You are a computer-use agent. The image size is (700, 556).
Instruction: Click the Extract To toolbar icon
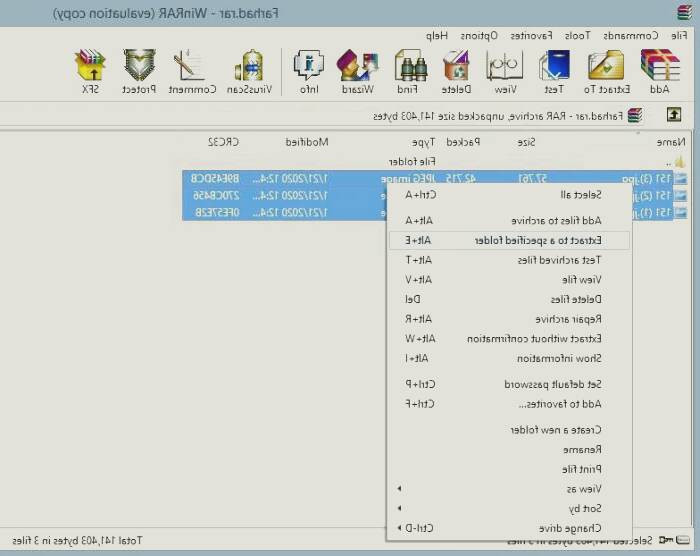[607, 70]
